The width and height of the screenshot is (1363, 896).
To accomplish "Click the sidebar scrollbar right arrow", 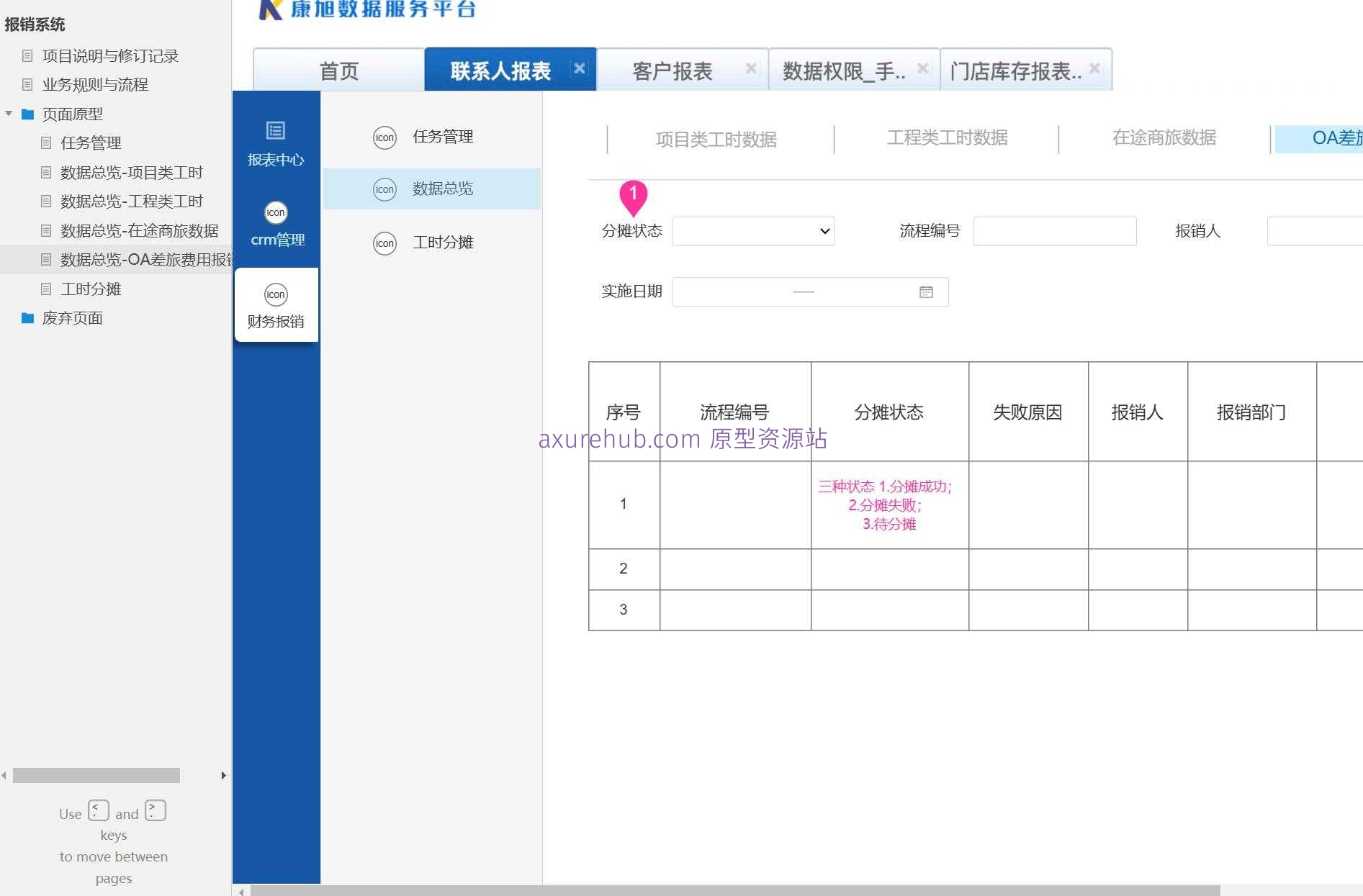I will [223, 775].
